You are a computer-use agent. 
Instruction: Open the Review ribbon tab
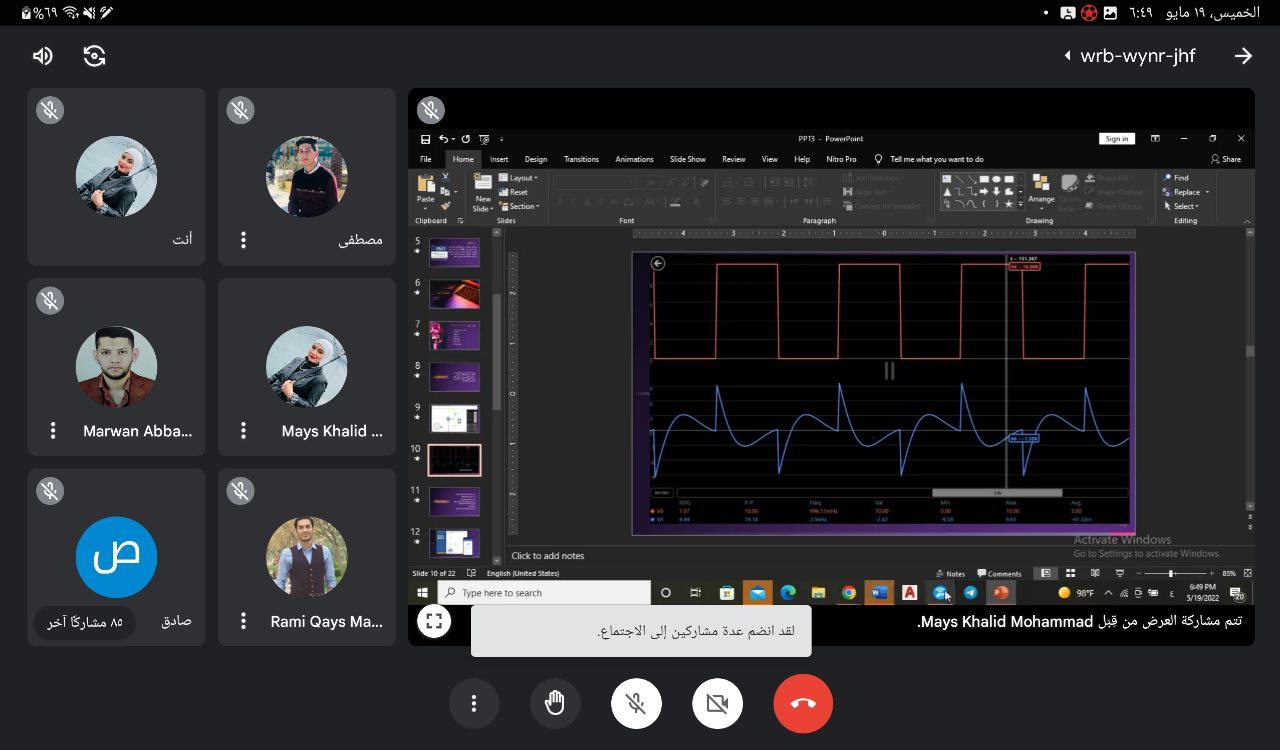pos(734,159)
